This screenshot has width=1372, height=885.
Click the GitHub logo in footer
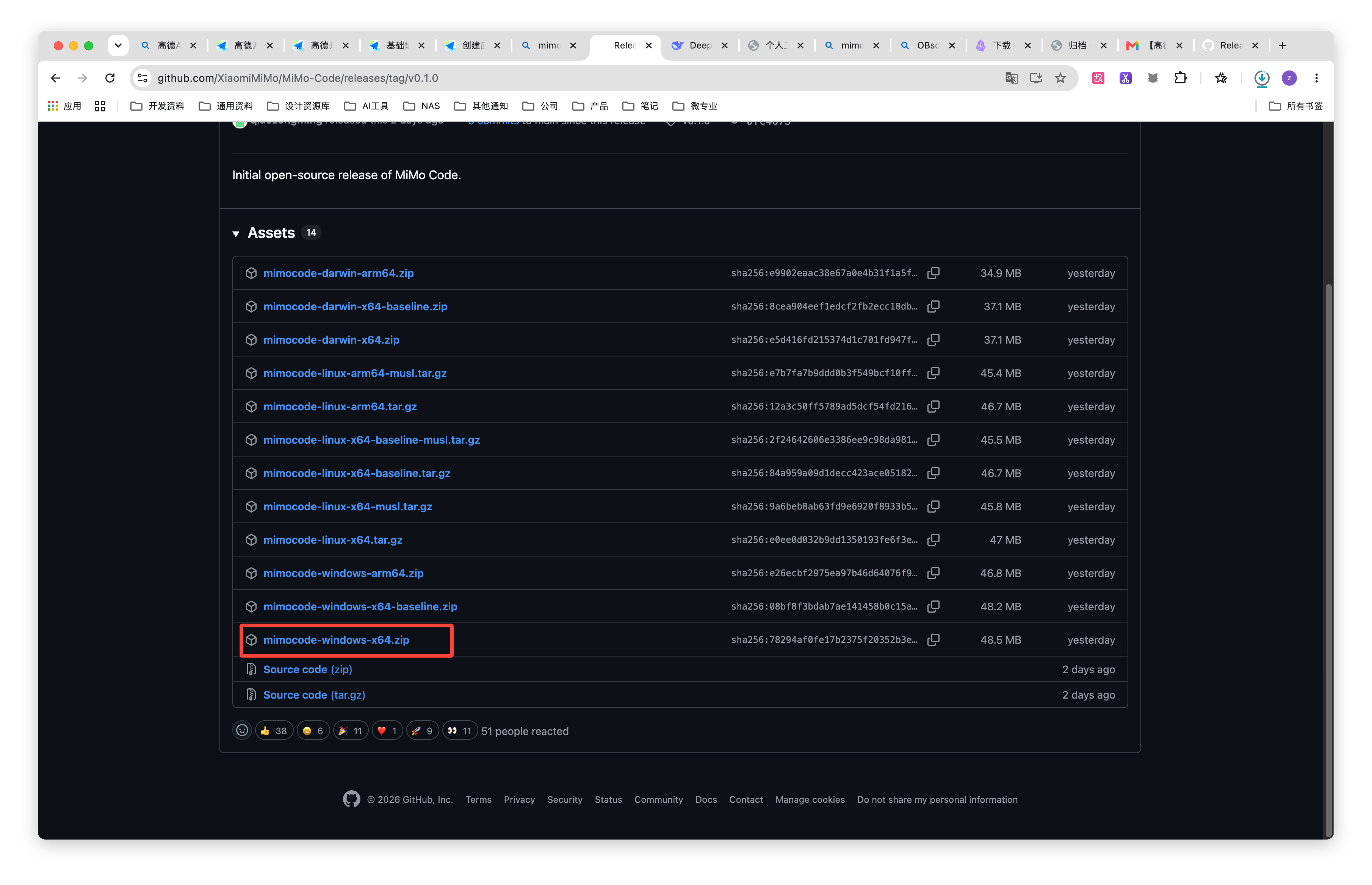(351, 799)
